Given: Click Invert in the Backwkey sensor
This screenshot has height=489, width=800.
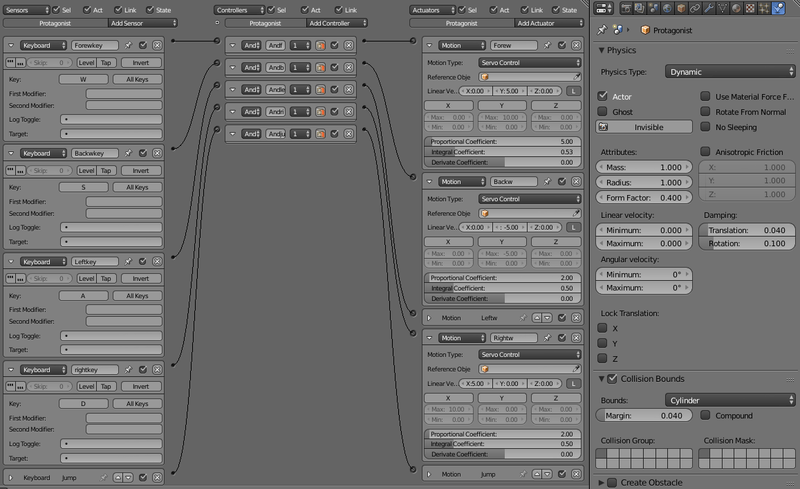Looking at the screenshot, I should pos(141,170).
